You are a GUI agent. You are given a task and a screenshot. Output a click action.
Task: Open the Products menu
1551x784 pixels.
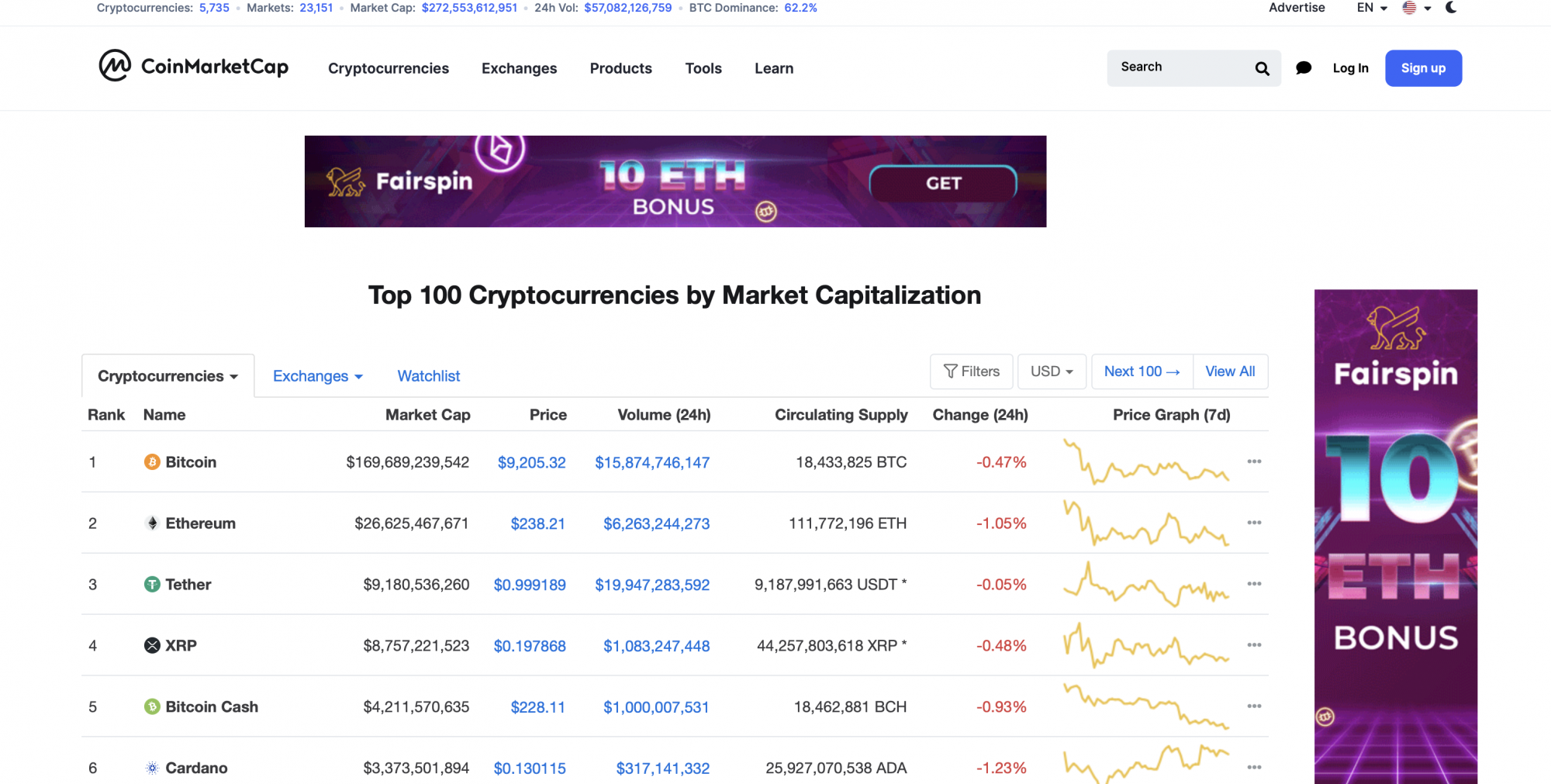[x=620, y=68]
